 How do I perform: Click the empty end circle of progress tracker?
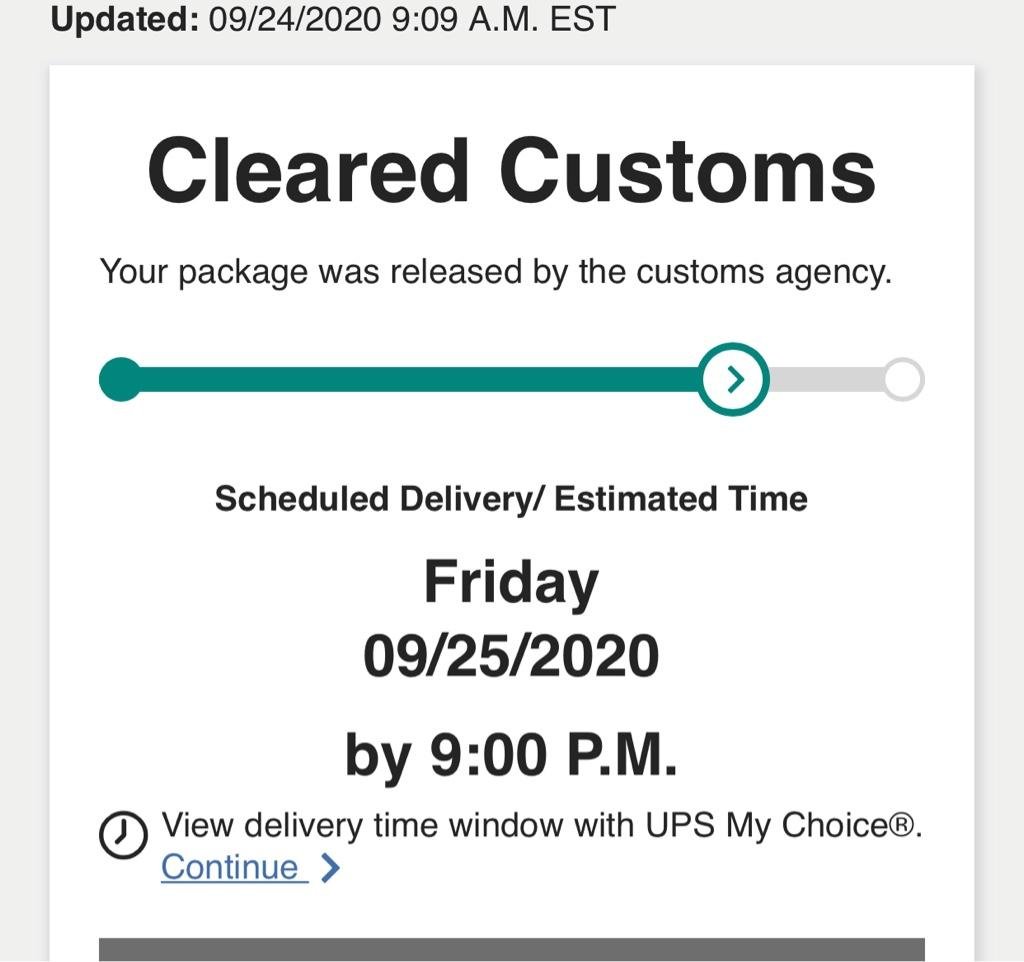(x=903, y=380)
